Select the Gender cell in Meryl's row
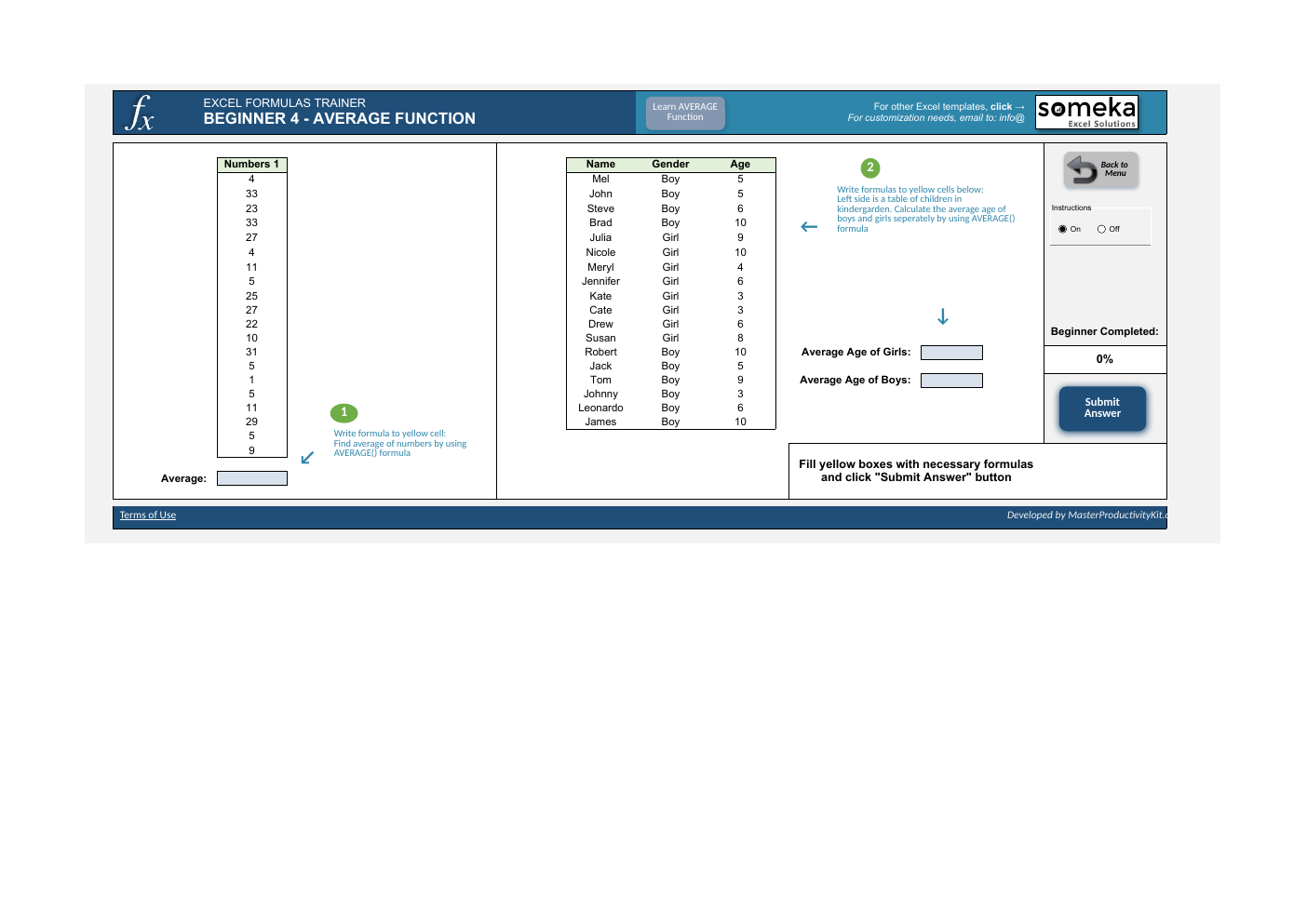The height and width of the screenshot is (924, 1307). point(670,268)
